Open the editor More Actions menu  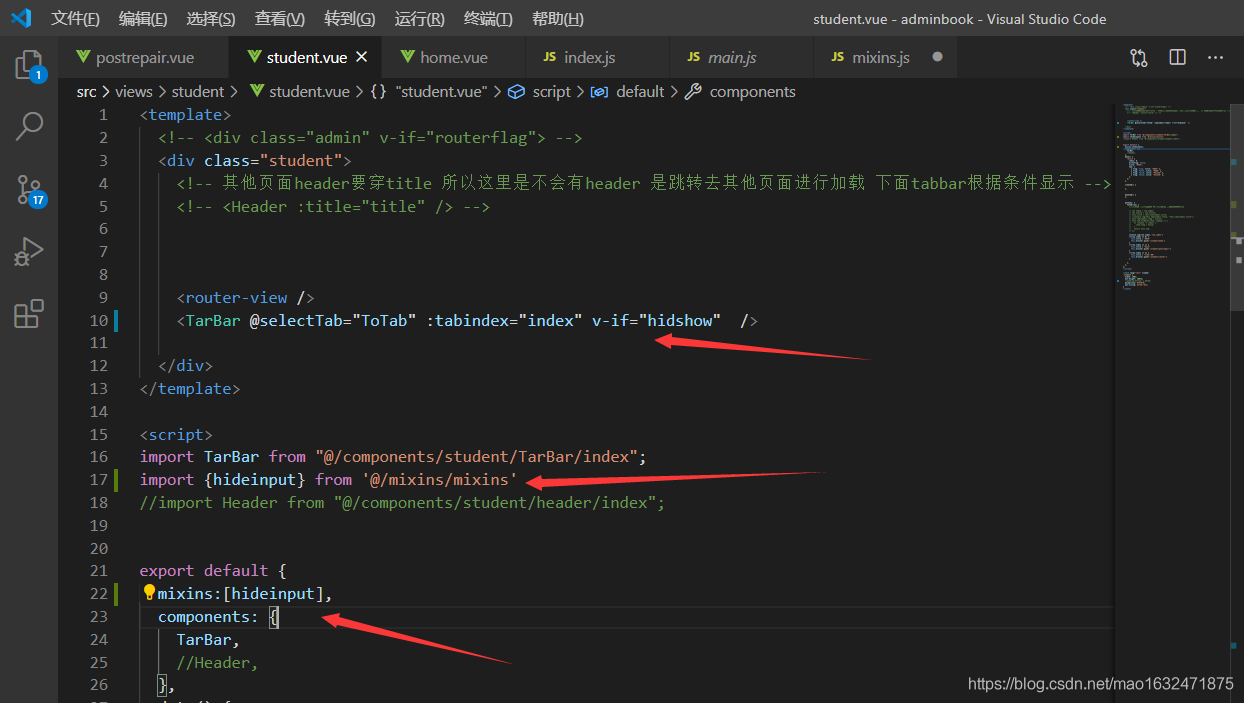point(1215,58)
